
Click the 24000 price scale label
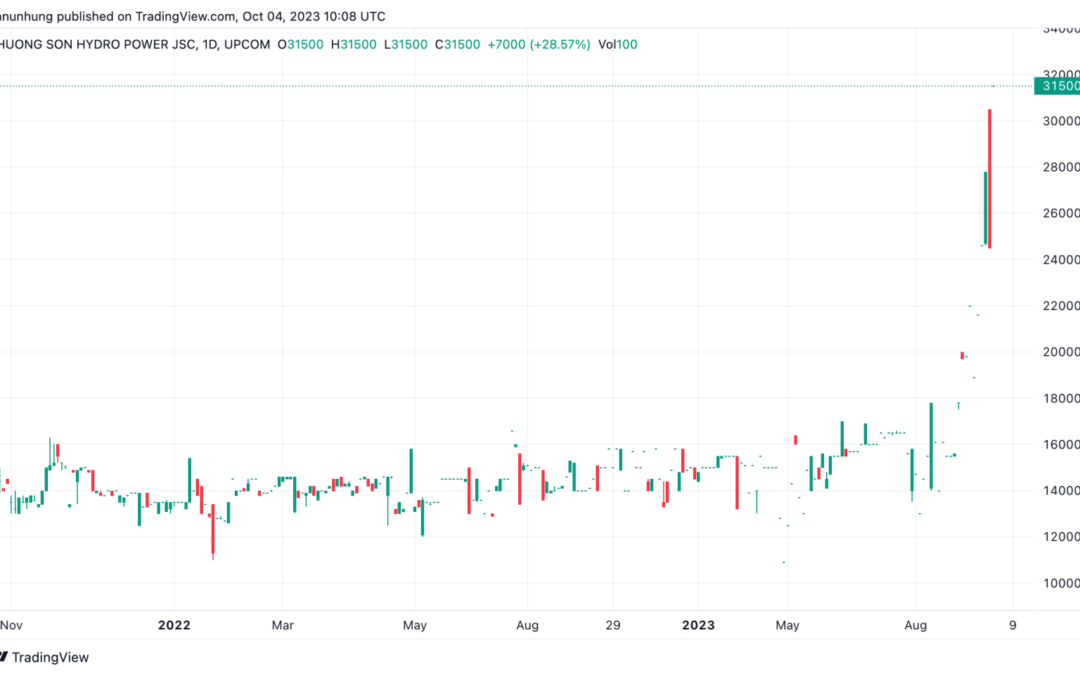click(1061, 260)
